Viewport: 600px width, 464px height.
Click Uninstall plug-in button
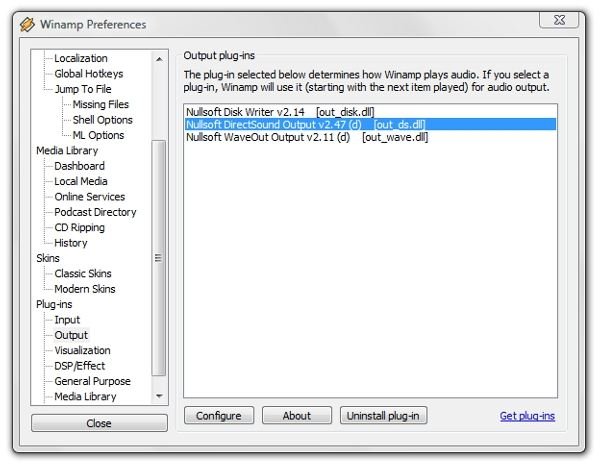pos(383,415)
